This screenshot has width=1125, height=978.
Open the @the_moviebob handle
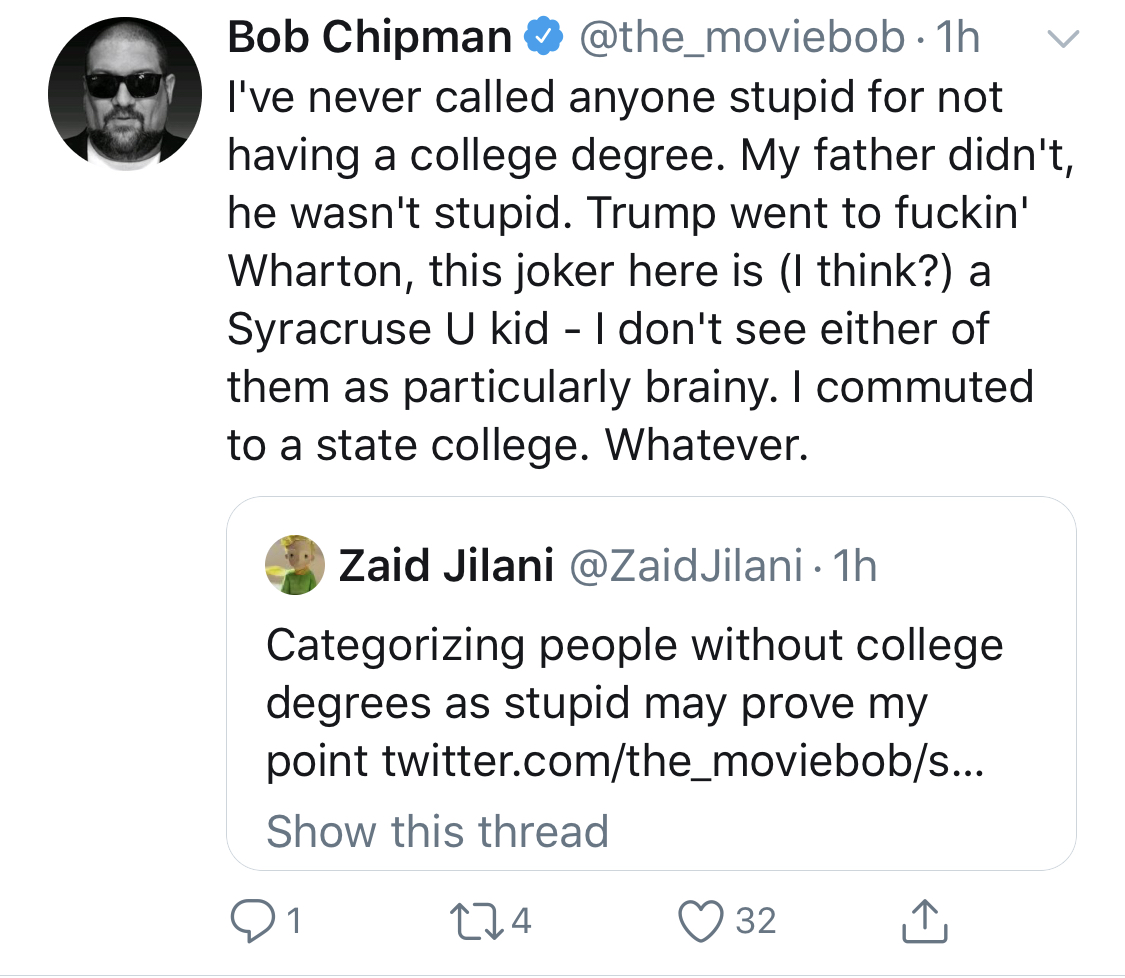tap(742, 37)
